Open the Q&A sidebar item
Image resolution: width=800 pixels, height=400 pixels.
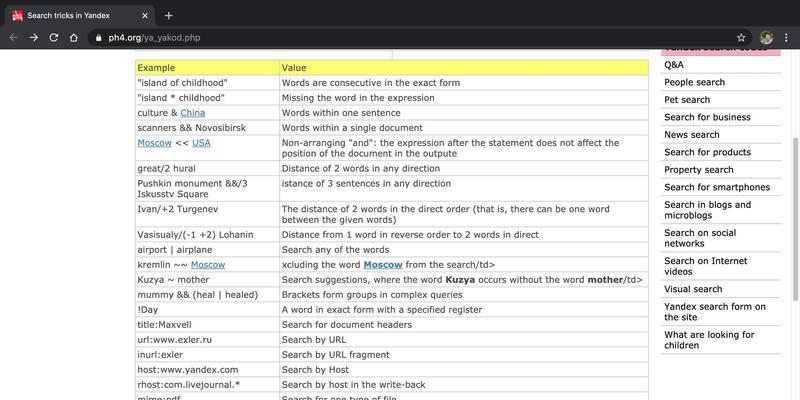[674, 65]
